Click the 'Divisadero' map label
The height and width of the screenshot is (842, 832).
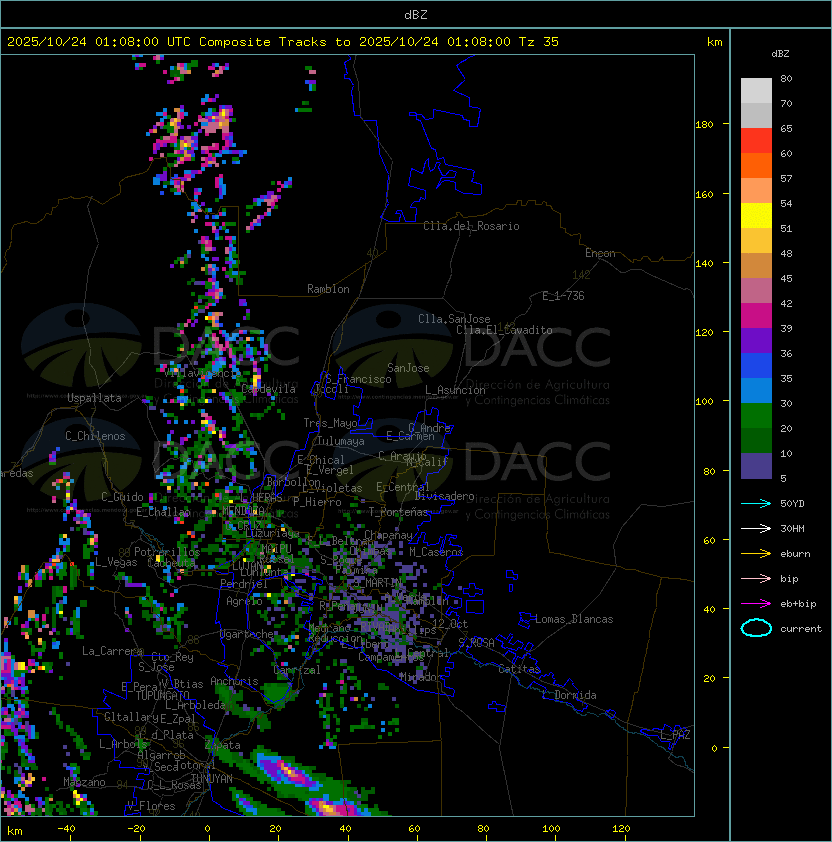pyautogui.click(x=444, y=496)
